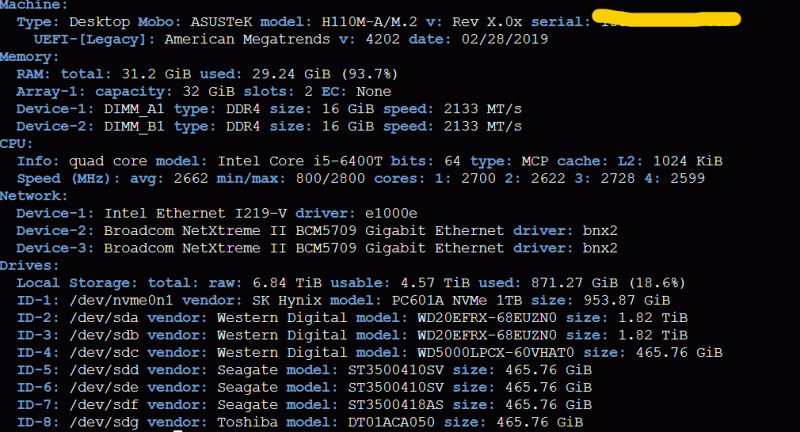Click the /dev/sdd device path
This screenshot has height=432, width=800.
point(104,370)
